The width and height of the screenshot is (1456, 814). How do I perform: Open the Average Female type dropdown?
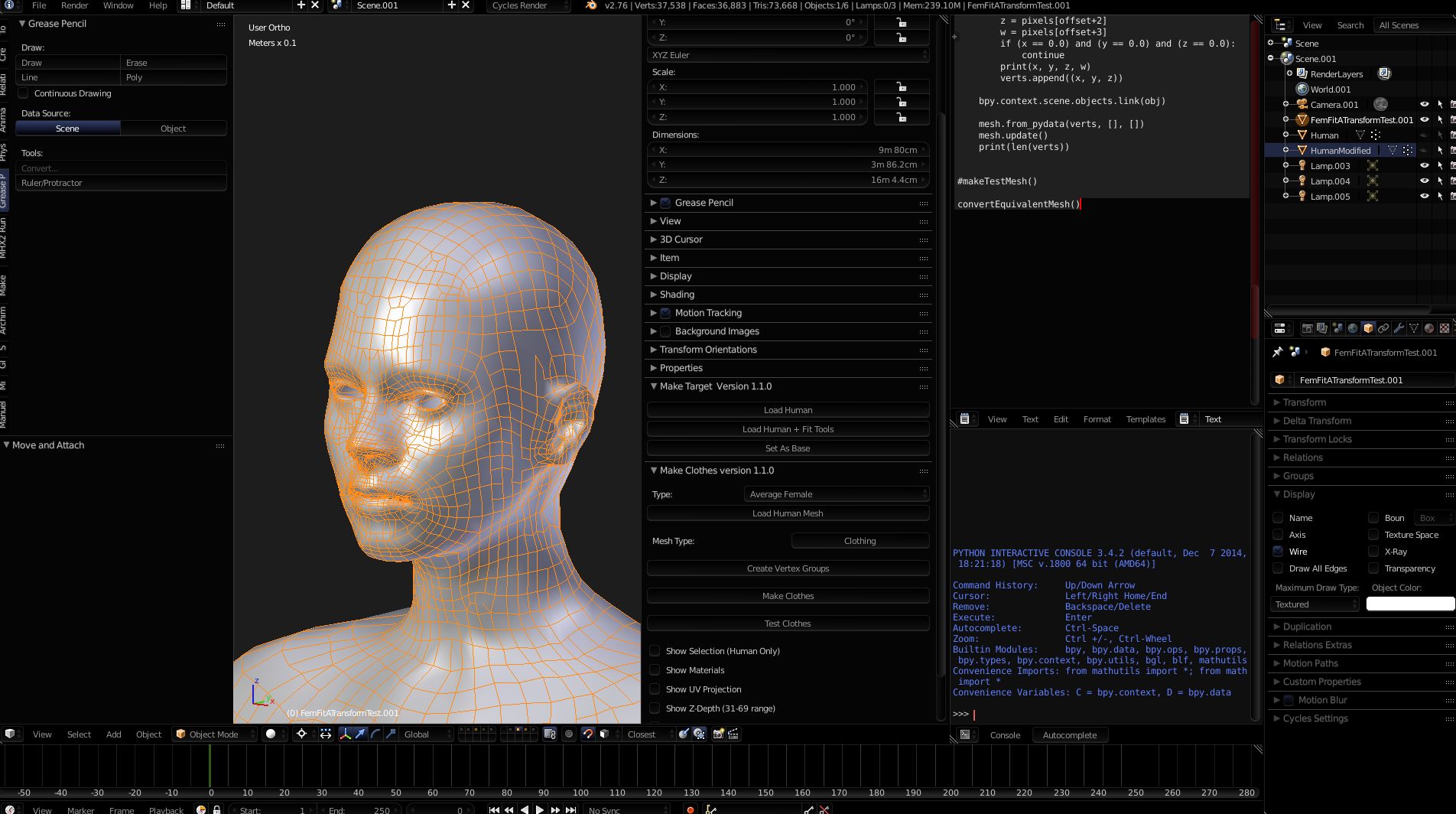pos(836,494)
